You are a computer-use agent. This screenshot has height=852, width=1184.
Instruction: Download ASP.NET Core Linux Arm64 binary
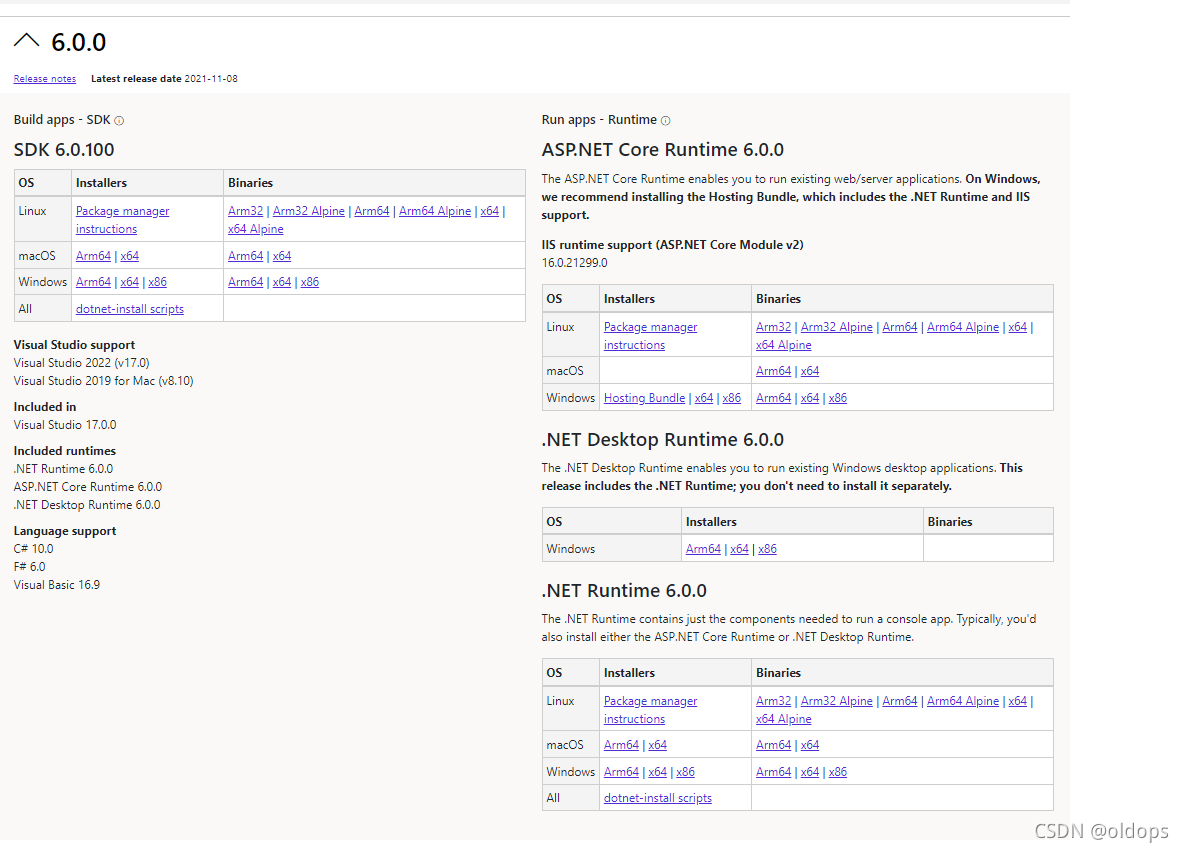tap(899, 327)
